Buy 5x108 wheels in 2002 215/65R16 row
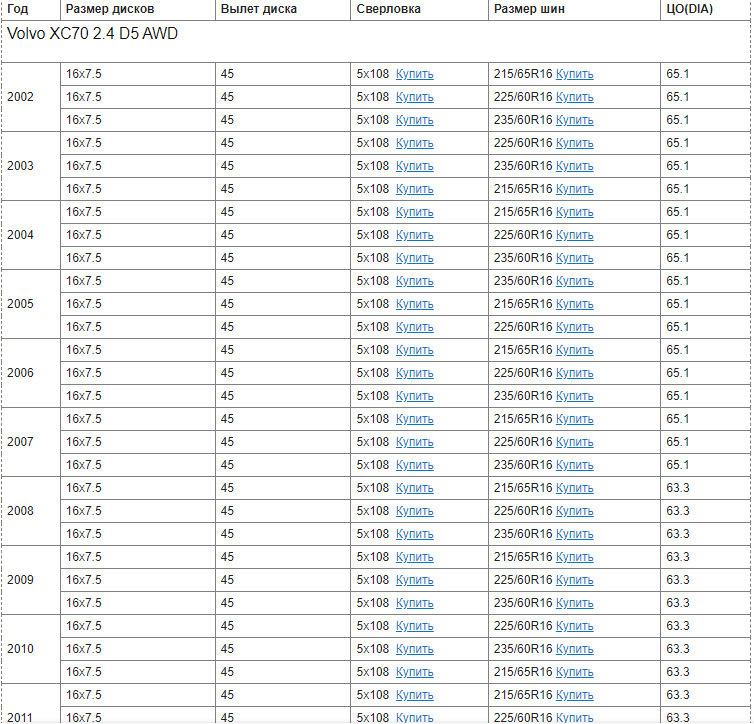Screen dimensions: 754x724 click(415, 74)
